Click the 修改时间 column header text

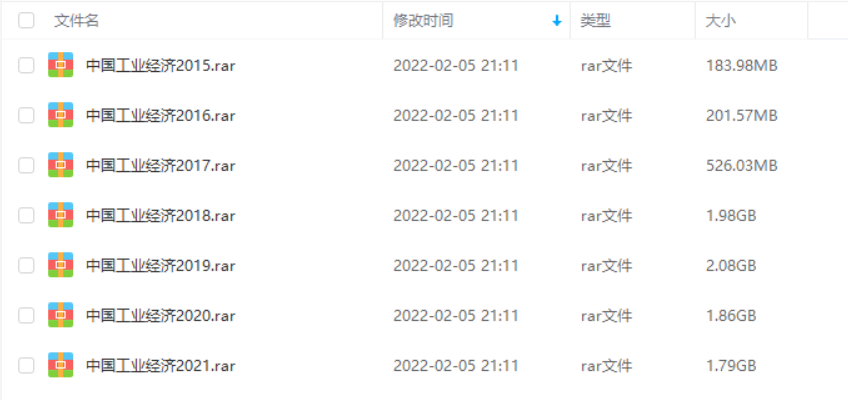[423, 21]
